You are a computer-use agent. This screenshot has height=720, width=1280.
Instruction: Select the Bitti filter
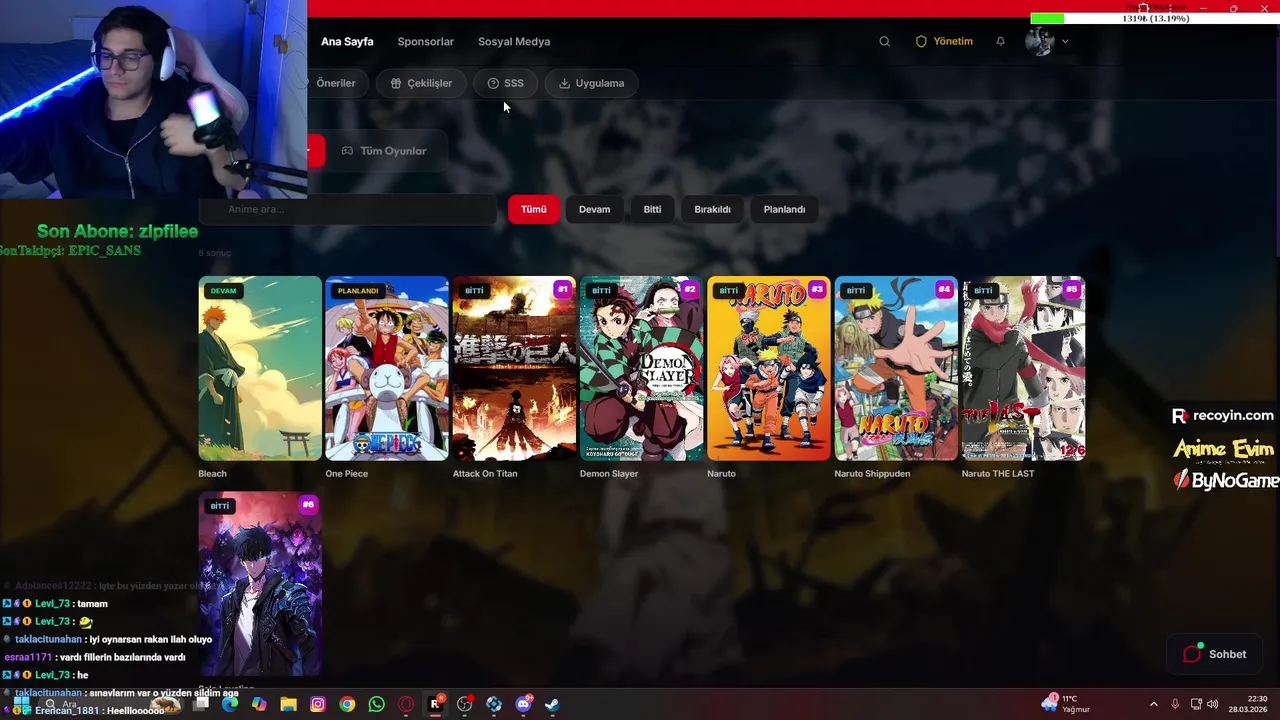click(652, 209)
